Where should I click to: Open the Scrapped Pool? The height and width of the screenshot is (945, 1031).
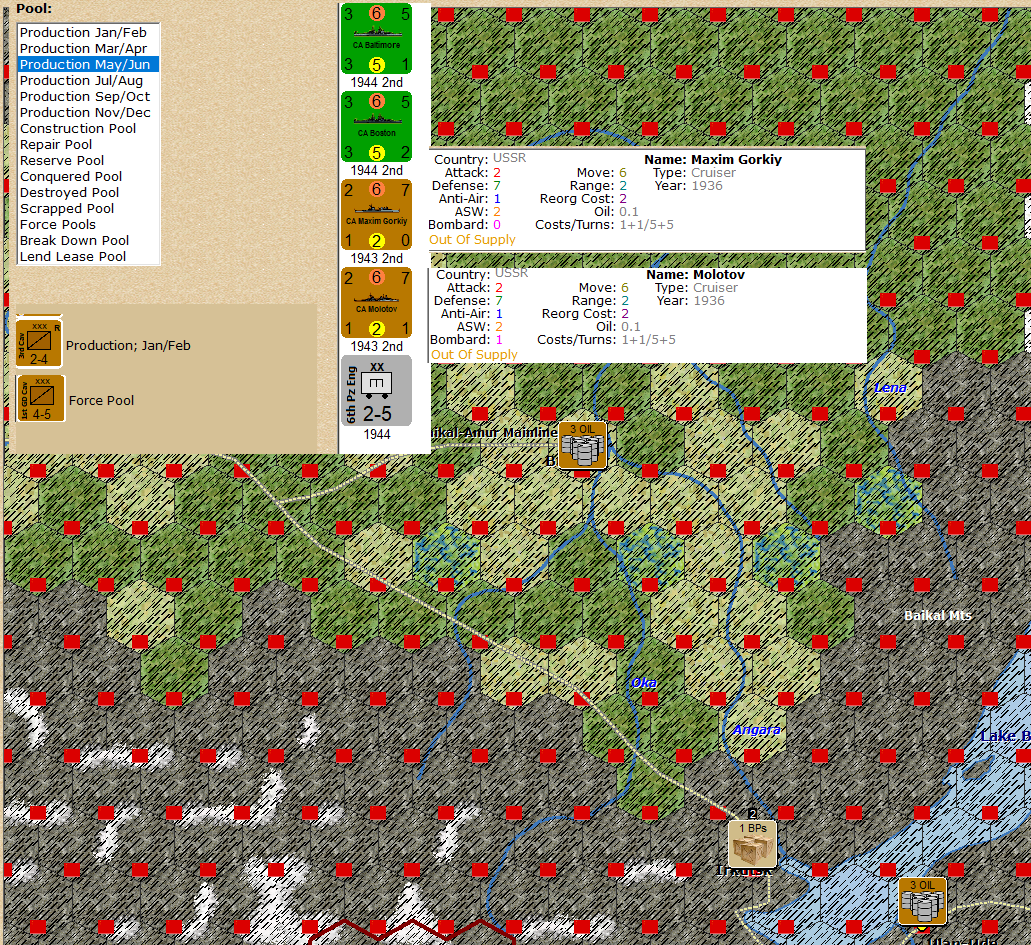[x=88, y=208]
